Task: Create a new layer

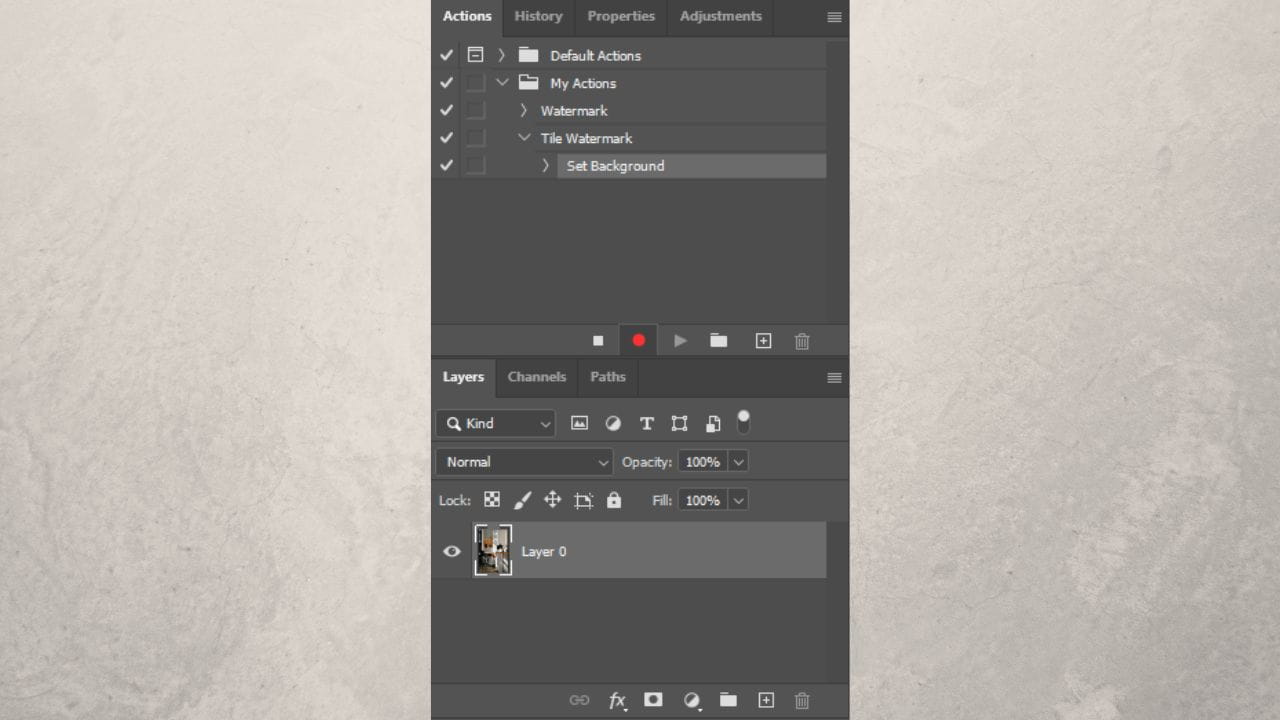Action: tap(766, 700)
